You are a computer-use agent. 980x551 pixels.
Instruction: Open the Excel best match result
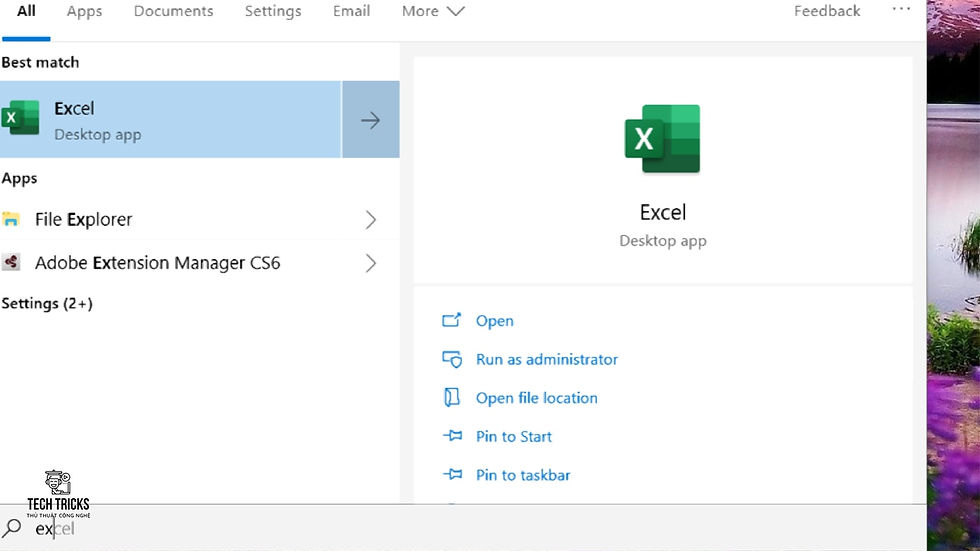[x=170, y=119]
